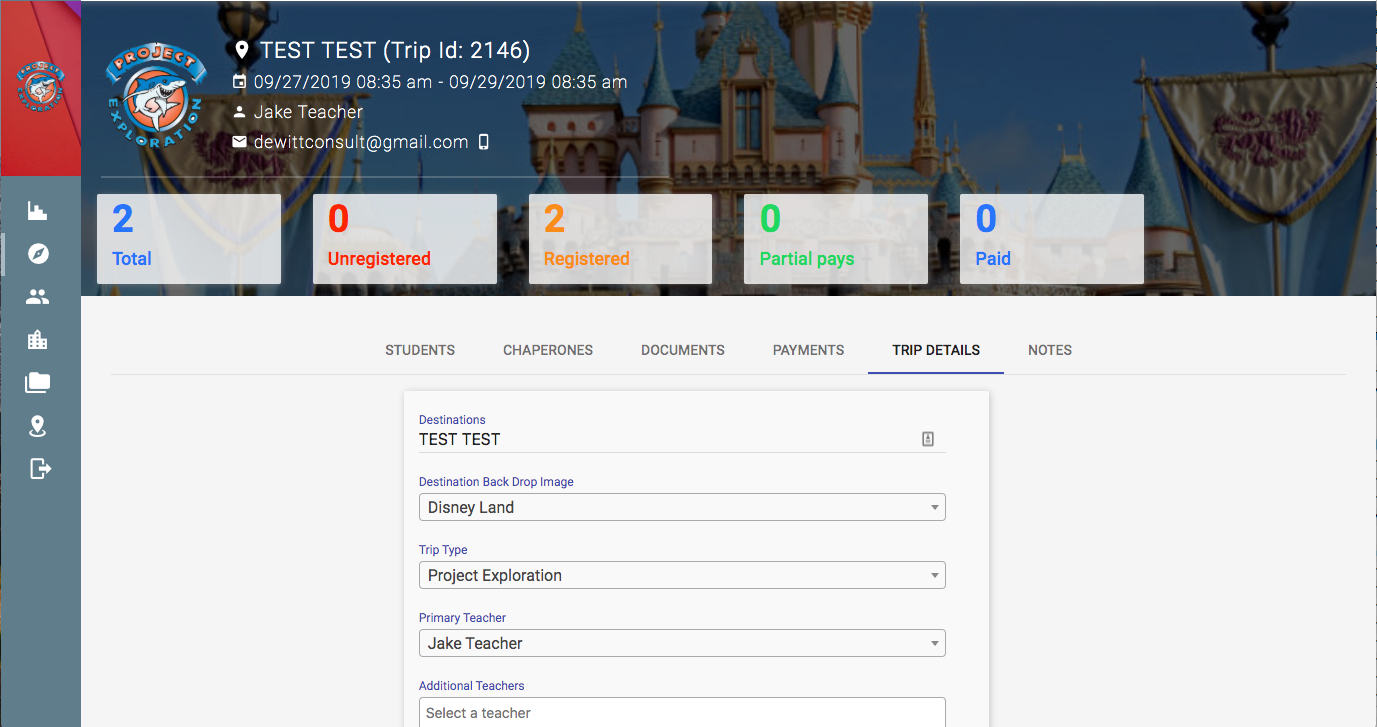Viewport: 1377px width, 727px height.
Task: Select the Registered stat card
Action: click(x=620, y=239)
